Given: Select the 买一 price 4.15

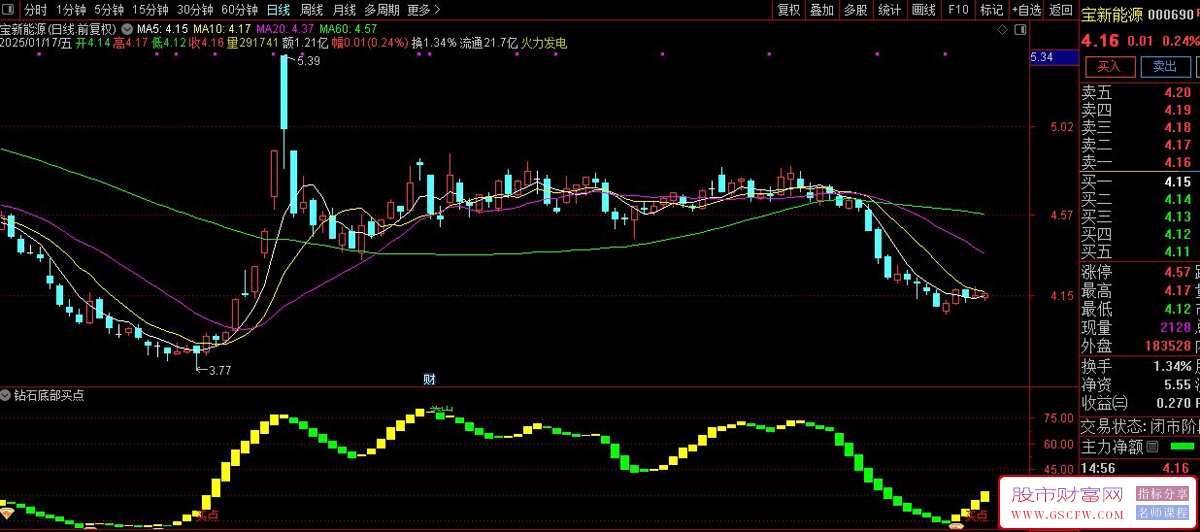Looking at the screenshot, I should (1176, 182).
